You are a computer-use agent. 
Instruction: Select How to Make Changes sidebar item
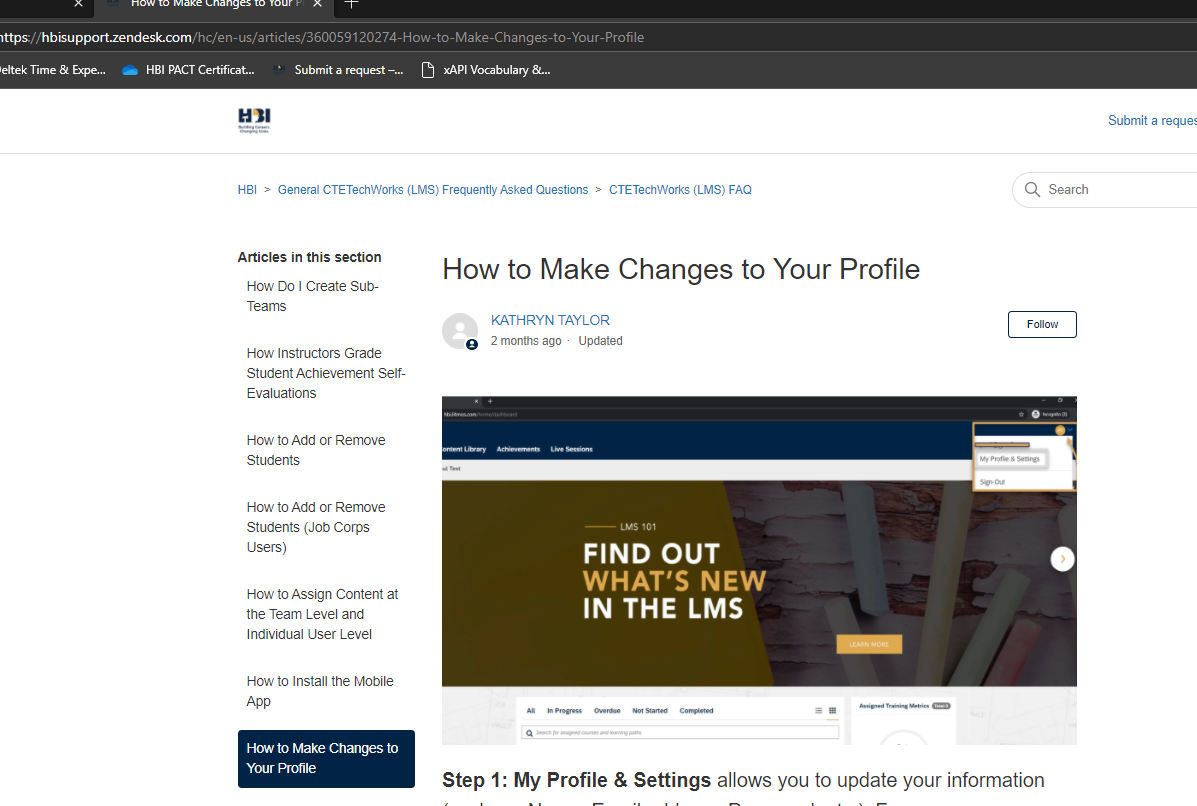[325, 758]
